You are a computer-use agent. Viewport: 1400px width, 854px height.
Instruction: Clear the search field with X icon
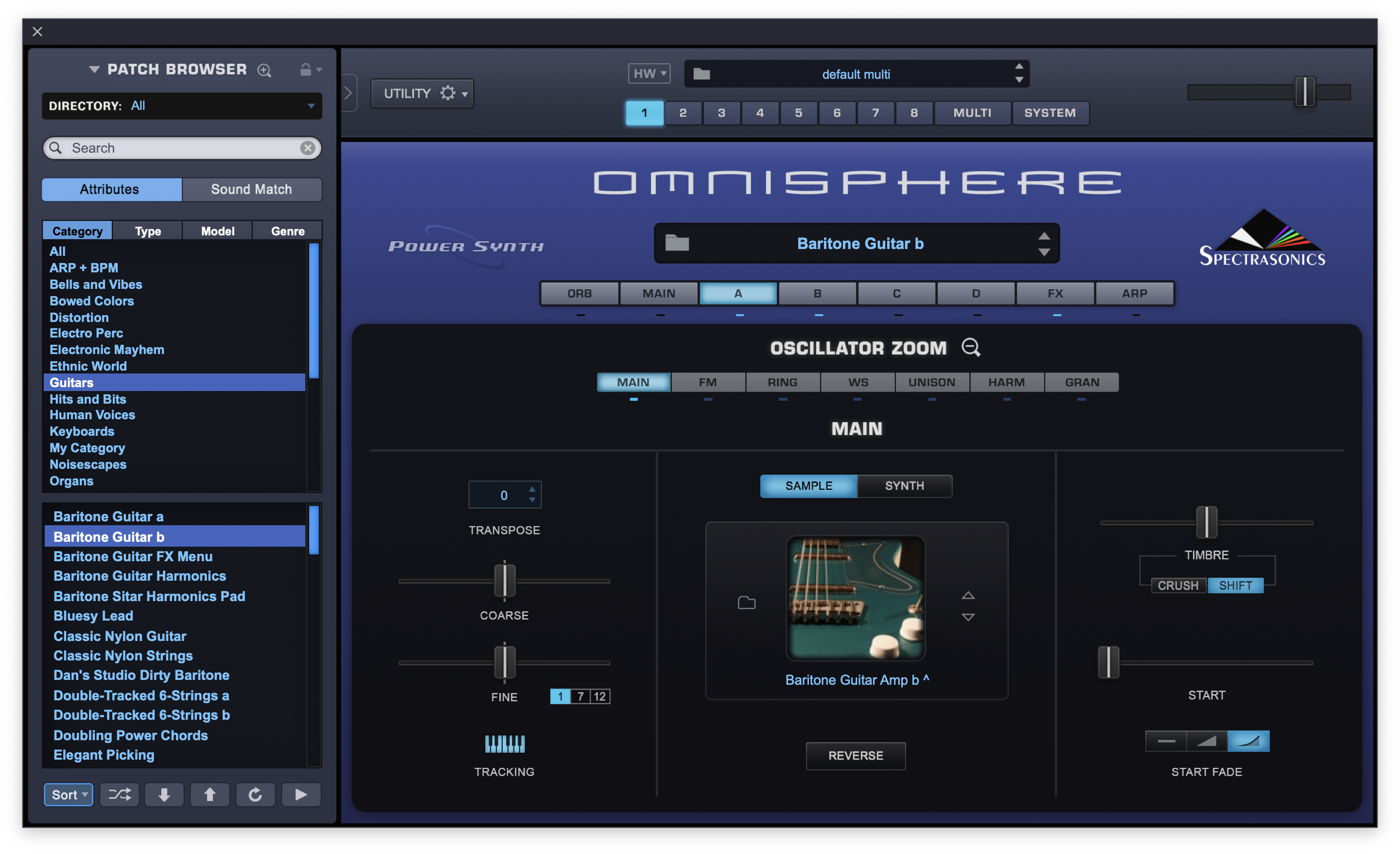click(307, 148)
